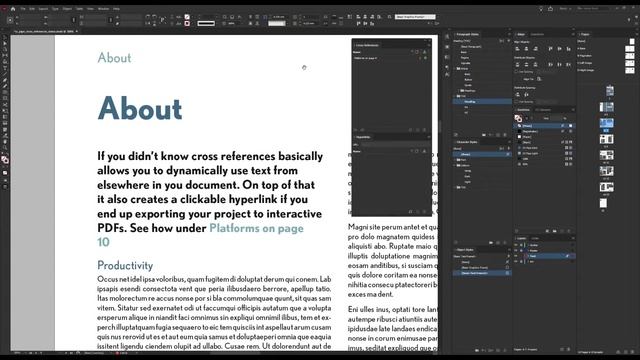The width and height of the screenshot is (640, 360).
Task: Create new swatch via Swatches panel bottom icon
Action: point(562,231)
